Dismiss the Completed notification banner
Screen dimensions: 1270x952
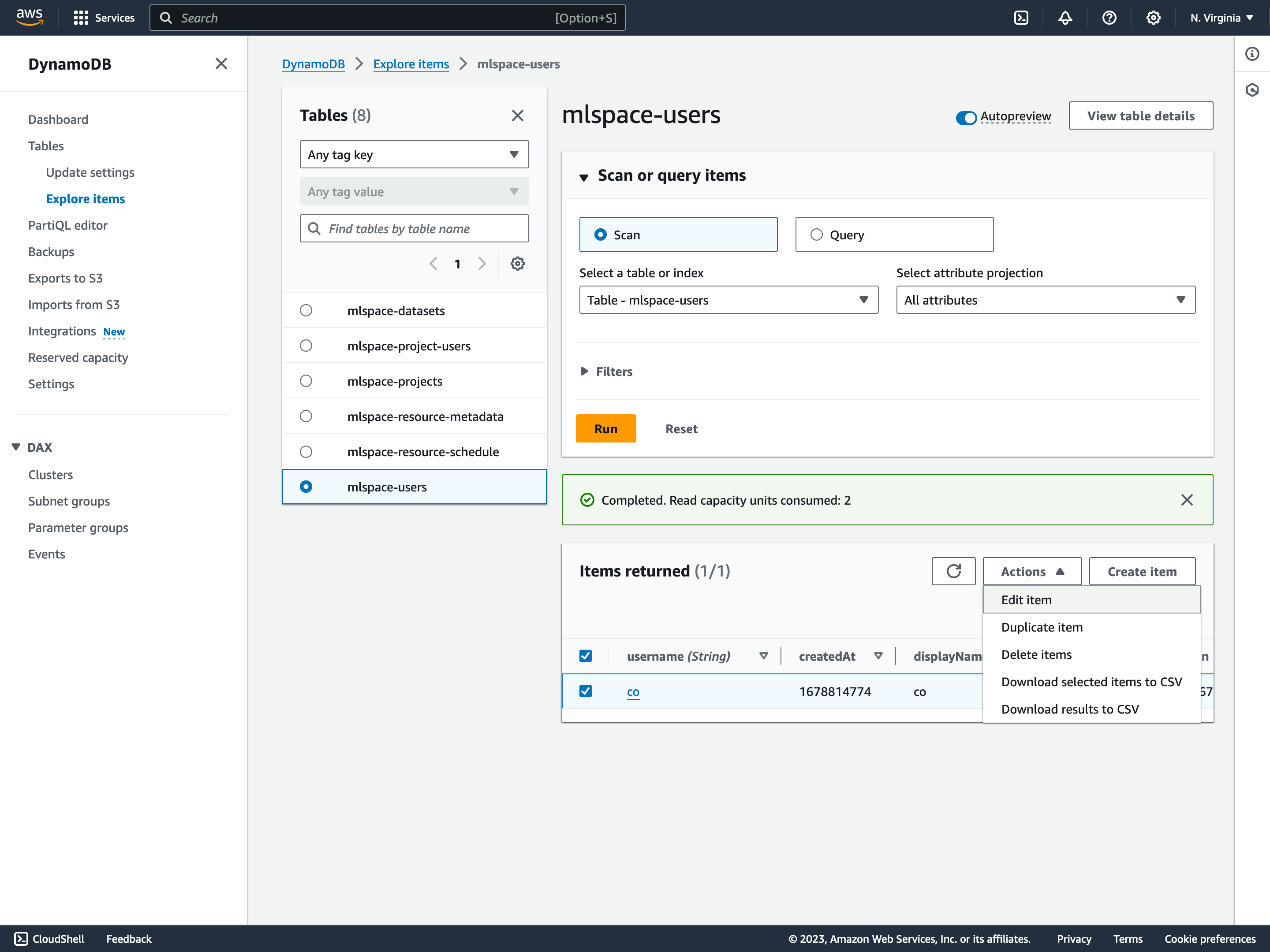(1187, 500)
